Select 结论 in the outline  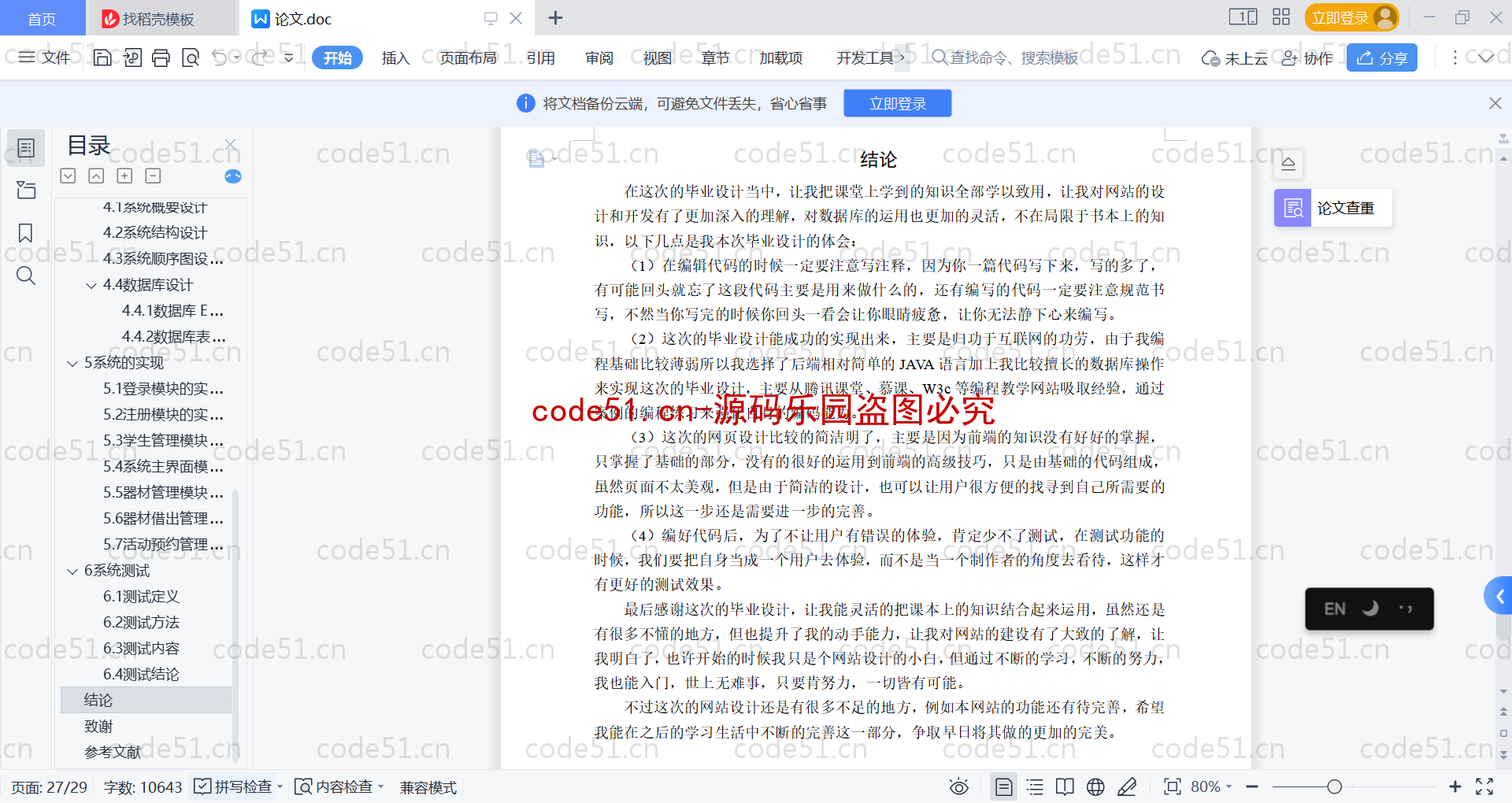(146, 700)
